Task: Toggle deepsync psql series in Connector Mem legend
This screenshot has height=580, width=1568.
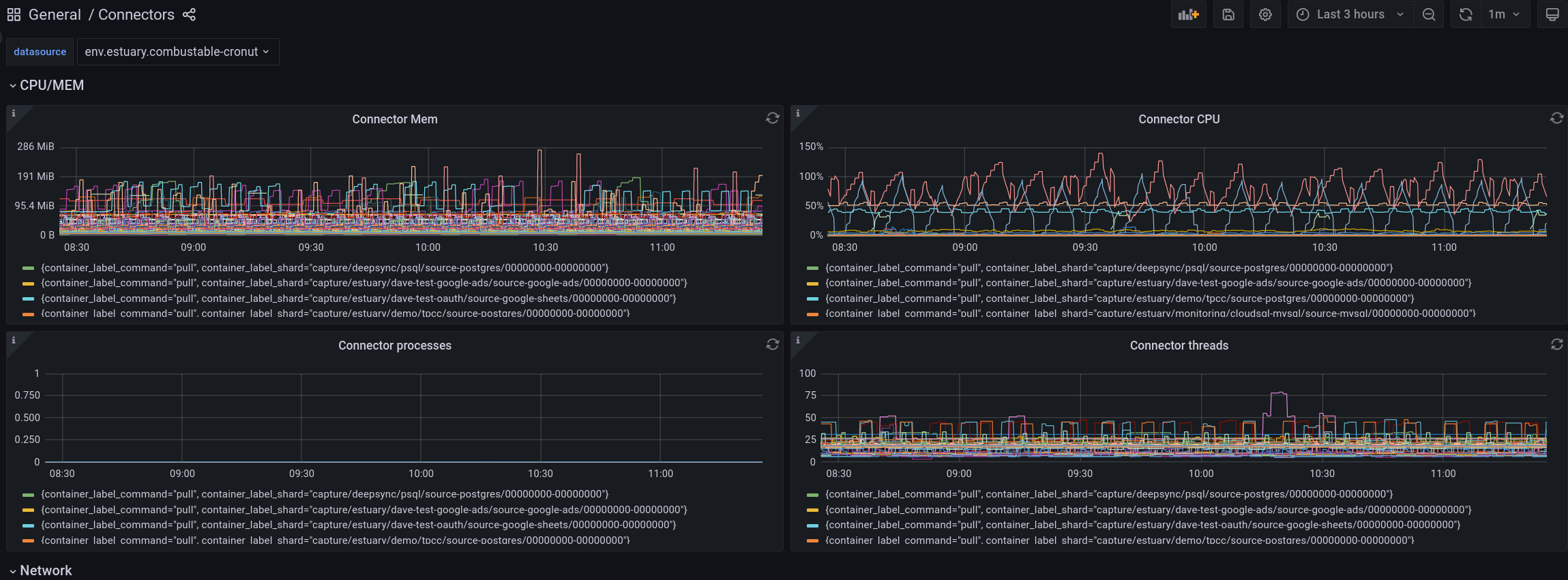Action: click(x=325, y=268)
